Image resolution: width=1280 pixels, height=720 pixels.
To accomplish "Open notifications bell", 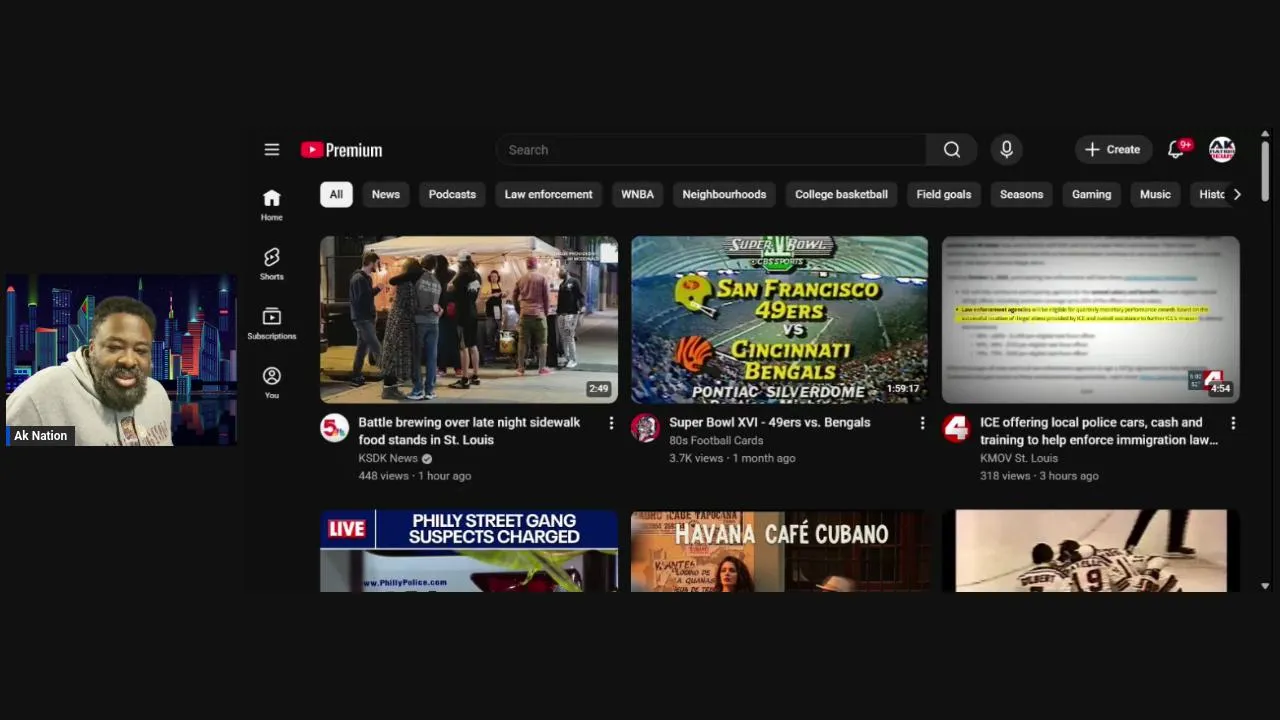I will (x=1176, y=150).
